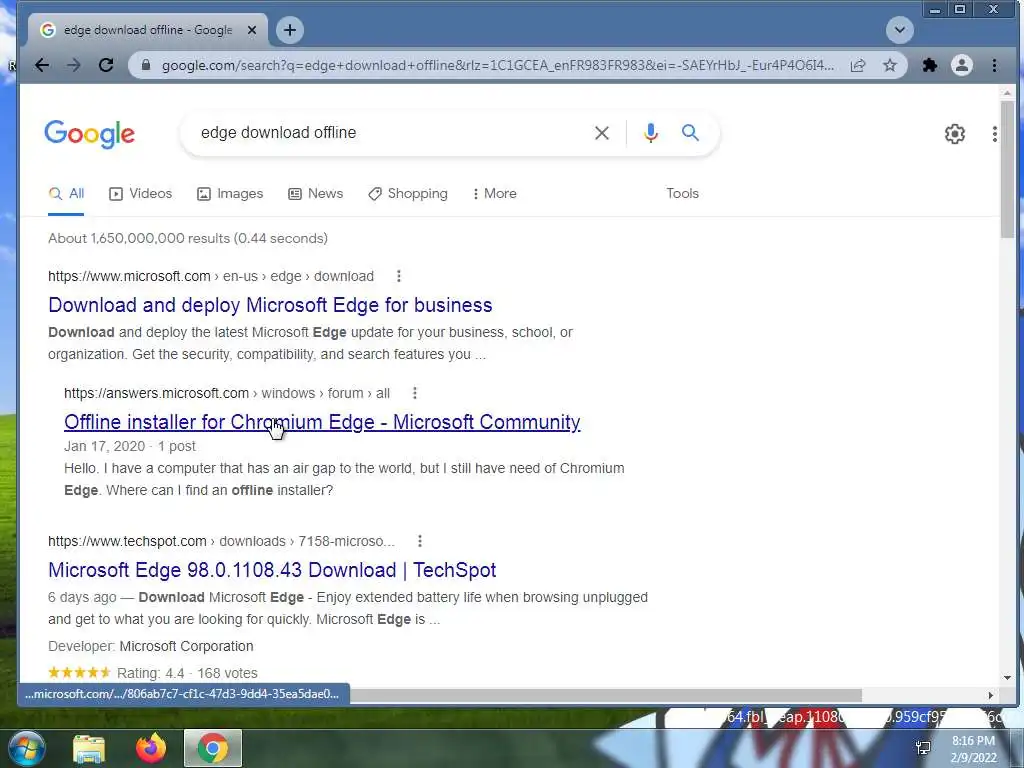Clear the search query with the X

pyautogui.click(x=601, y=133)
